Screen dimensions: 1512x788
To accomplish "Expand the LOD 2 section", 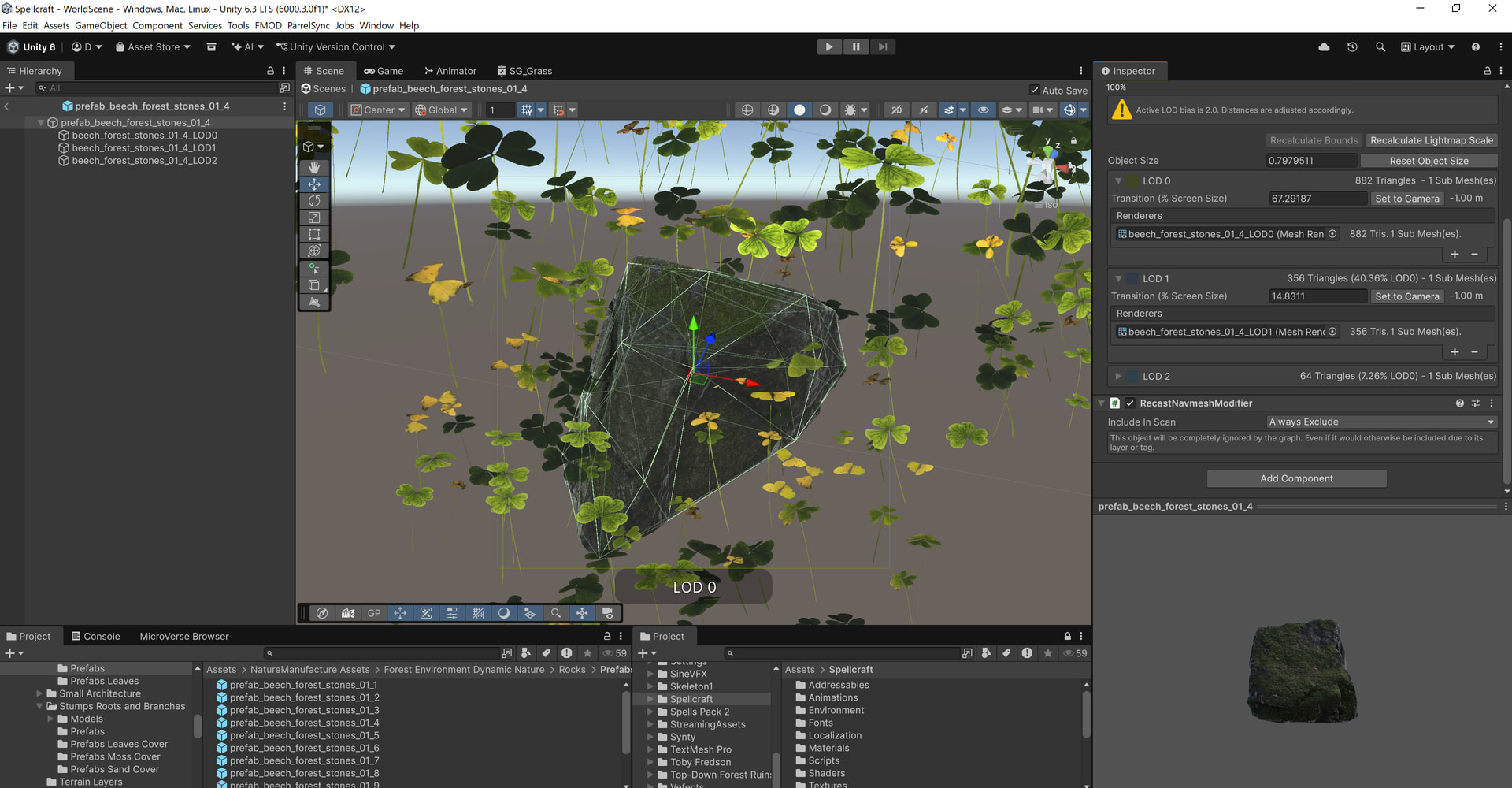I will (x=1118, y=377).
